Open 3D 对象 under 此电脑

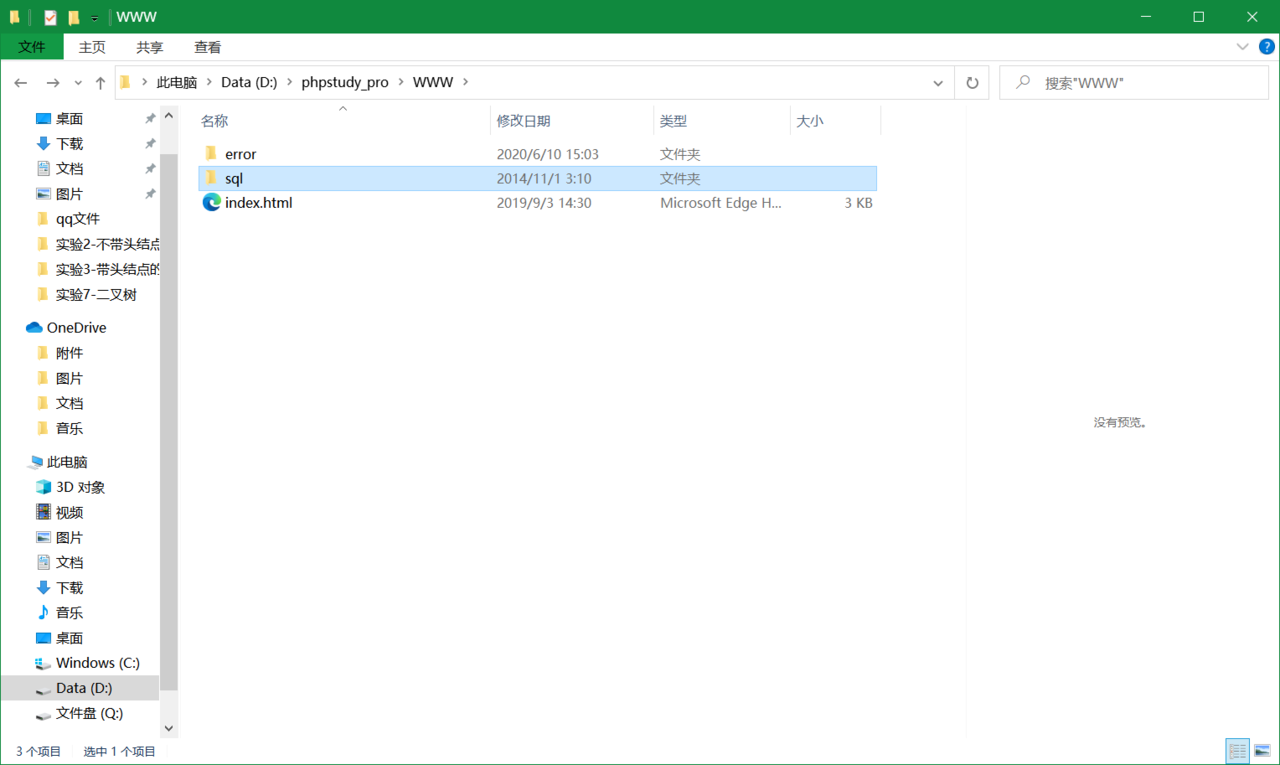point(80,488)
